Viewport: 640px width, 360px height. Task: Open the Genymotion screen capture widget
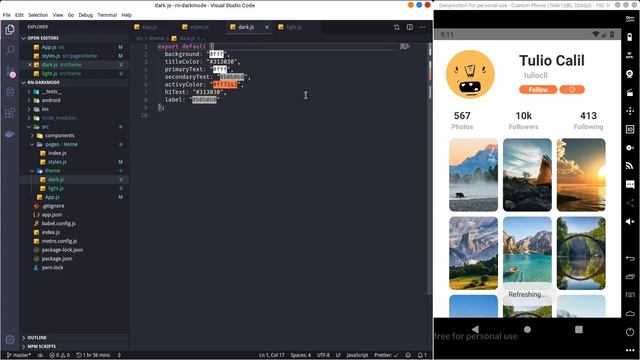click(x=630, y=93)
